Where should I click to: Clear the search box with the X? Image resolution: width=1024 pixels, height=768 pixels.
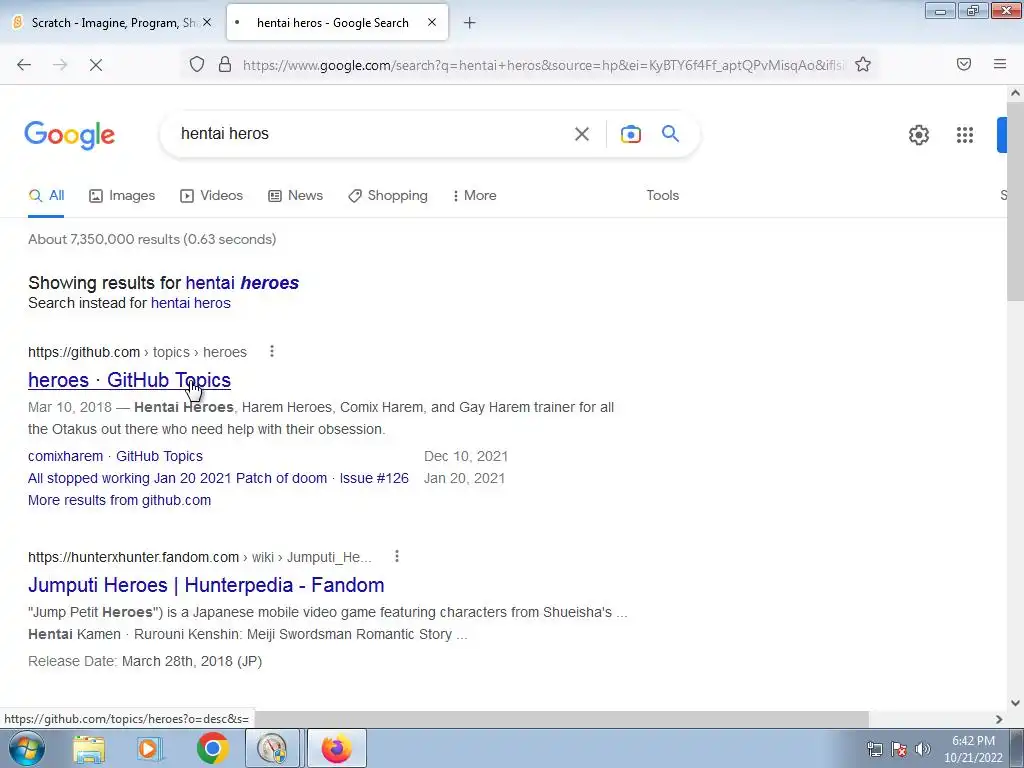point(581,134)
